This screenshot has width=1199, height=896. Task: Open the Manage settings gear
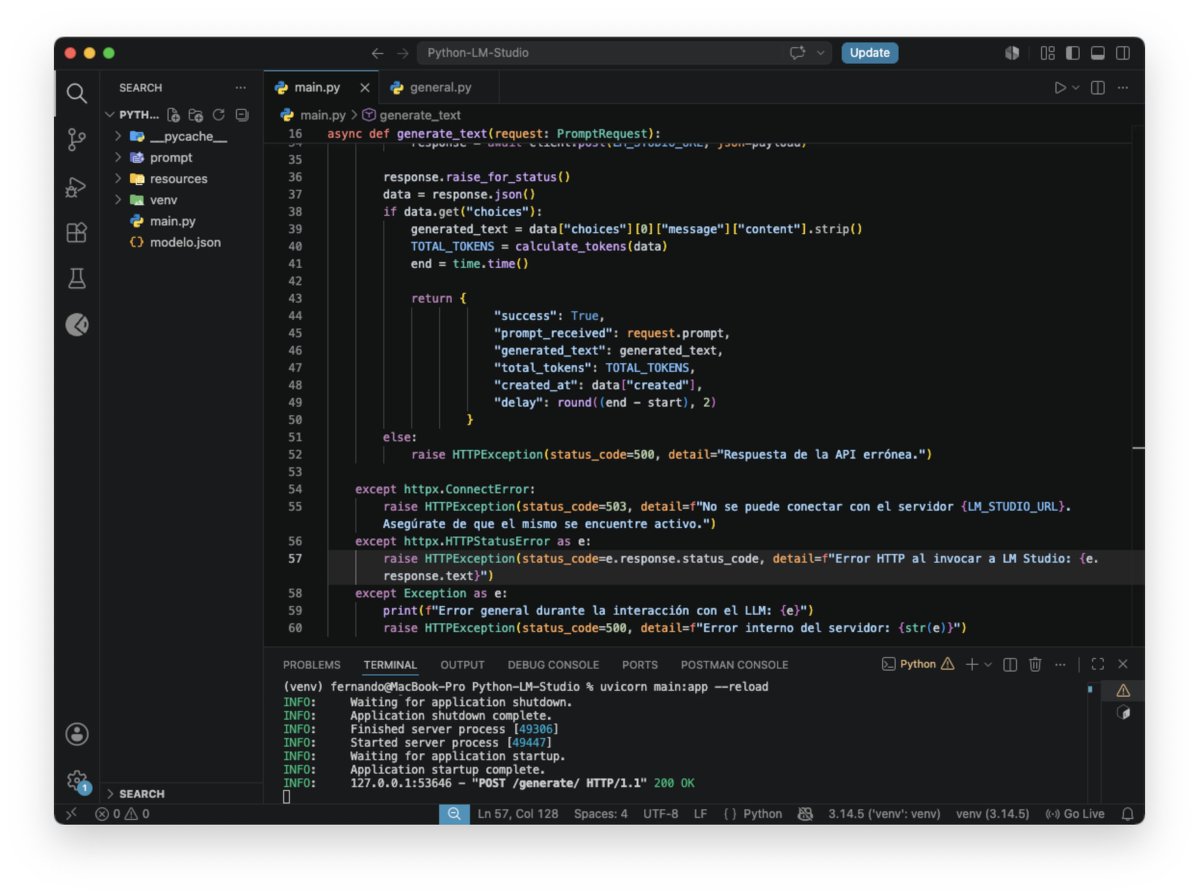[76, 781]
